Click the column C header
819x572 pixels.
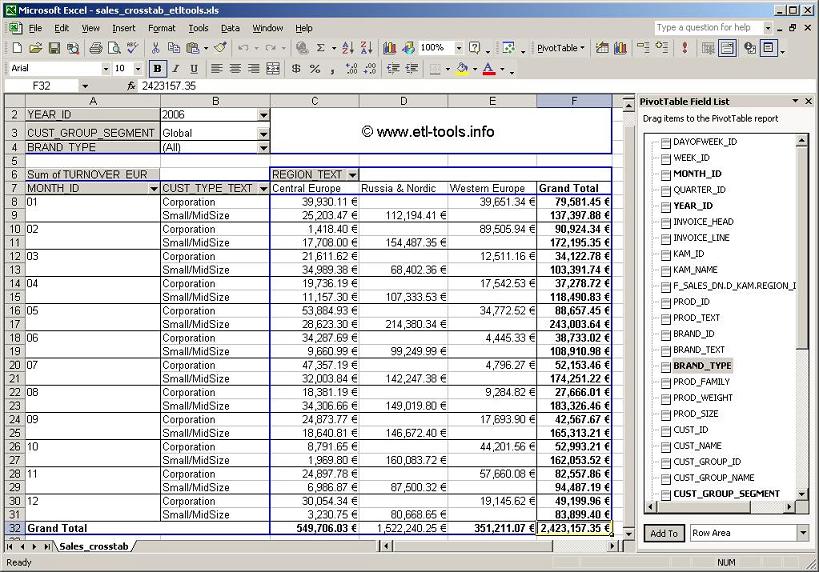(x=314, y=101)
